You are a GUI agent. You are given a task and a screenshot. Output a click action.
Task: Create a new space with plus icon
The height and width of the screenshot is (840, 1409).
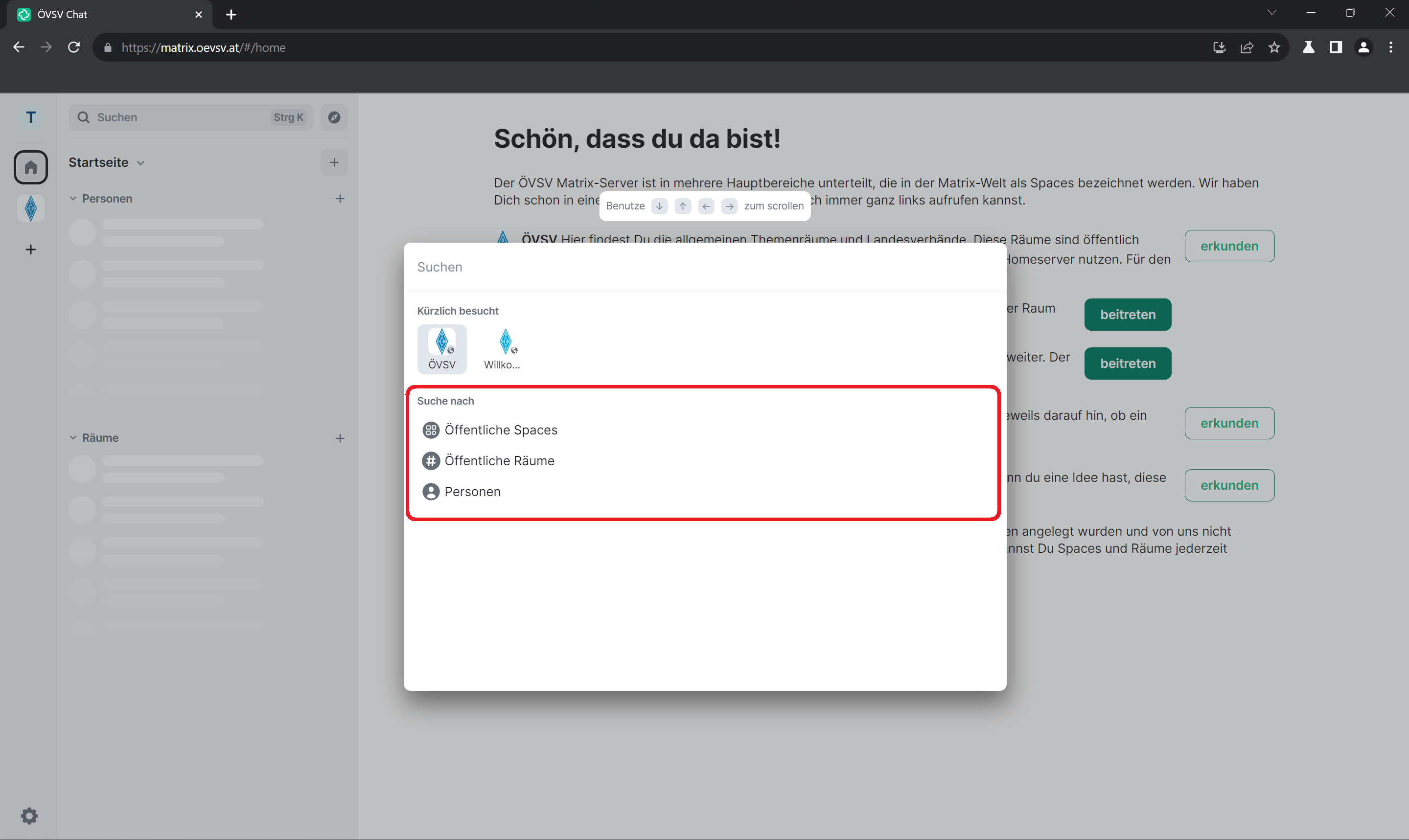click(x=30, y=250)
